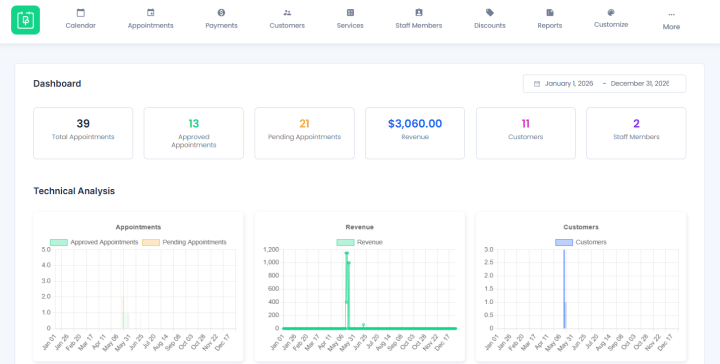The image size is (720, 364).
Task: Toggle the Revenue legend label
Action: pyautogui.click(x=370, y=242)
